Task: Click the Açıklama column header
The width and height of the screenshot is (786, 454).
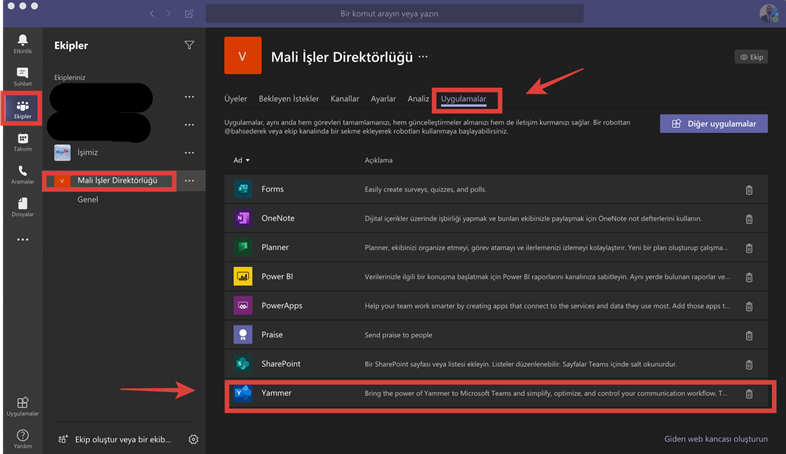Action: tap(378, 160)
